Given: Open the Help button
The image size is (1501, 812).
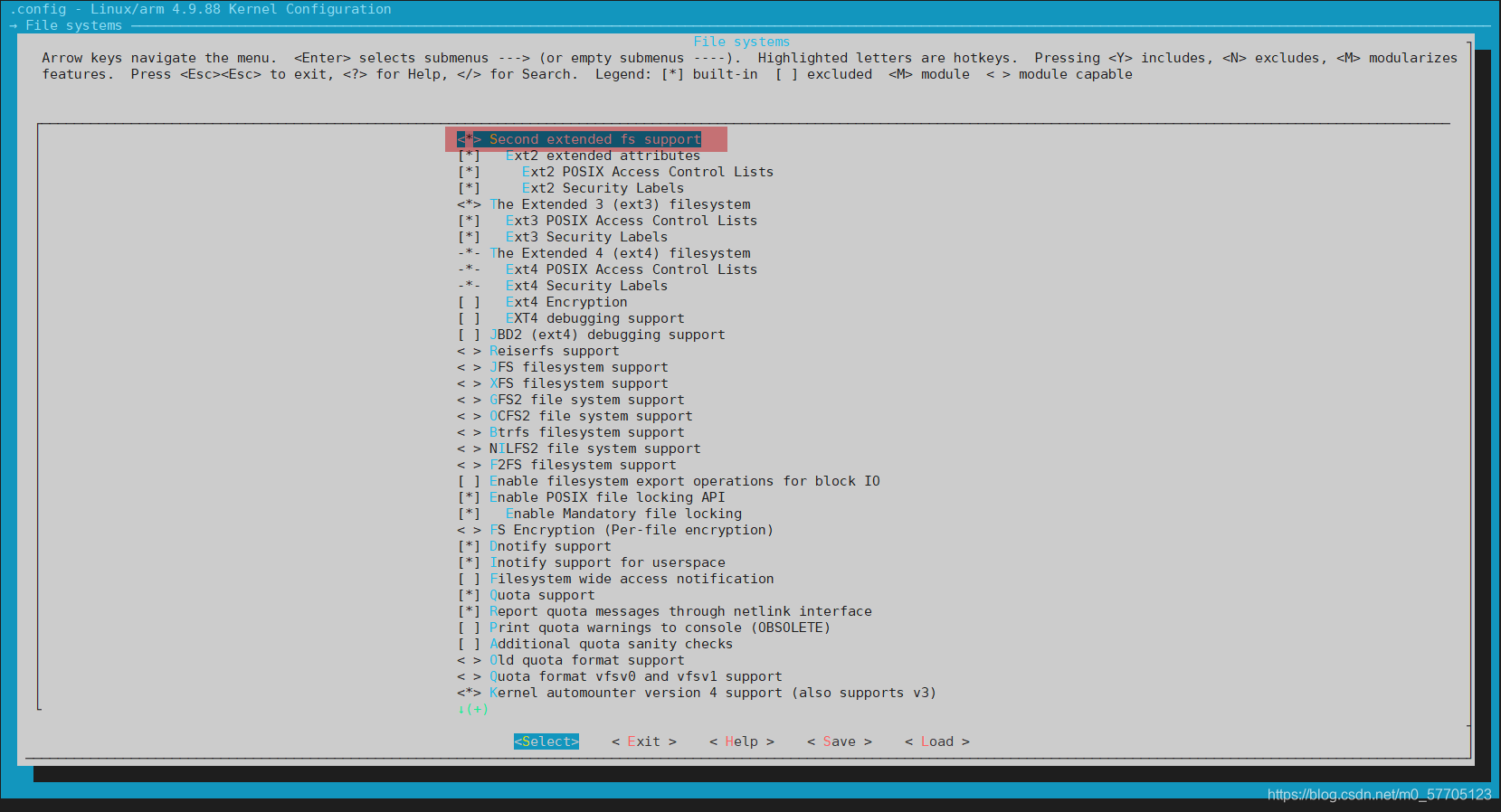Looking at the screenshot, I should tap(742, 741).
